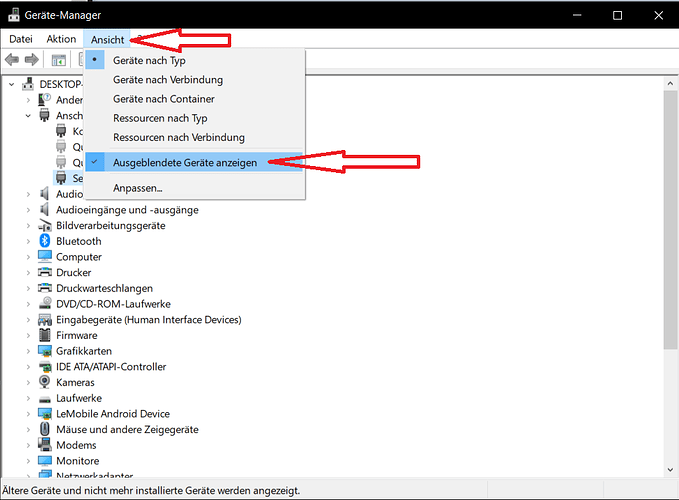The height and width of the screenshot is (500, 679).
Task: Click the Kameras webcam icon
Action: pyautogui.click(x=45, y=382)
